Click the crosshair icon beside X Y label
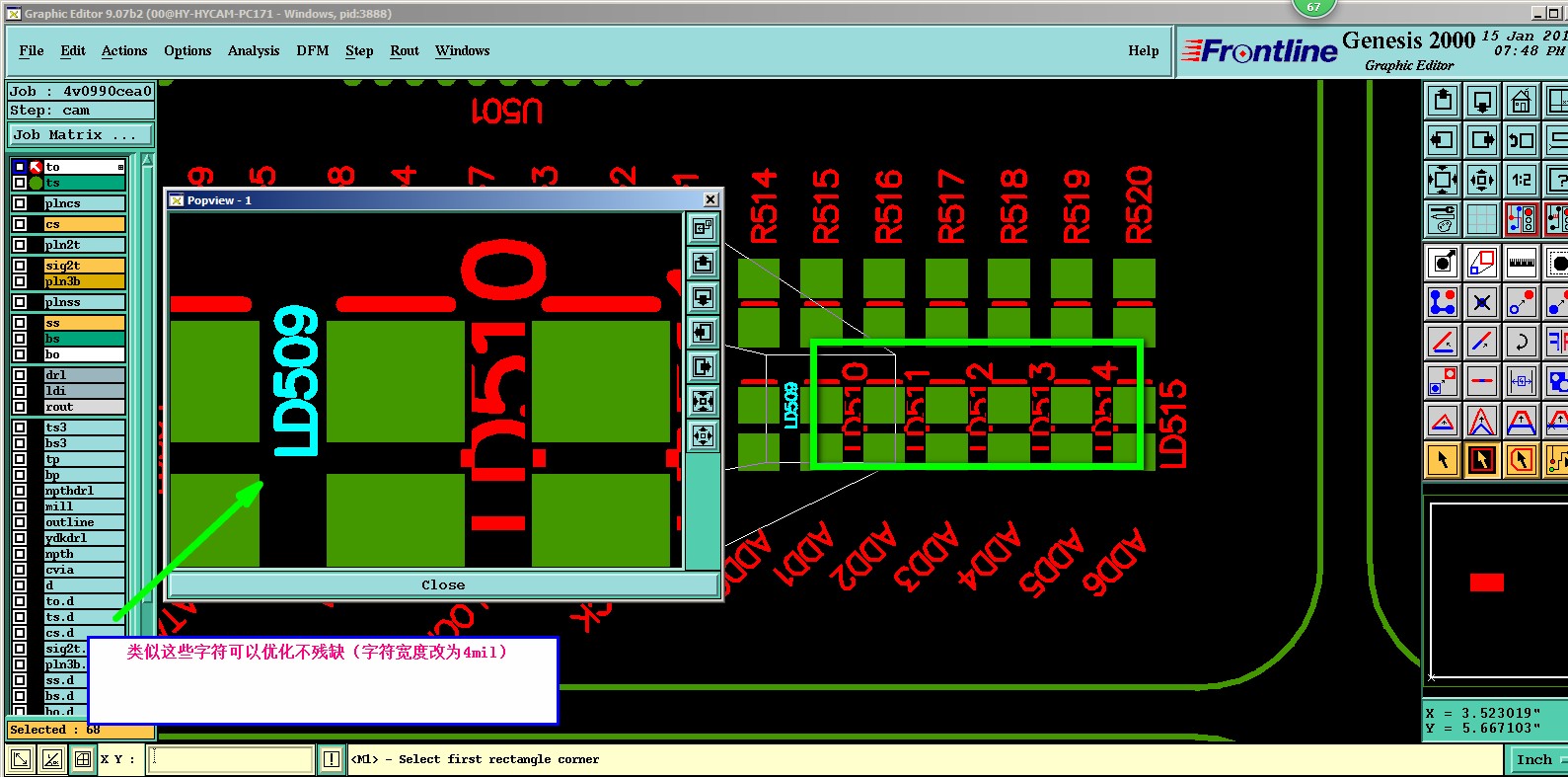The image size is (1568, 777). (83, 759)
